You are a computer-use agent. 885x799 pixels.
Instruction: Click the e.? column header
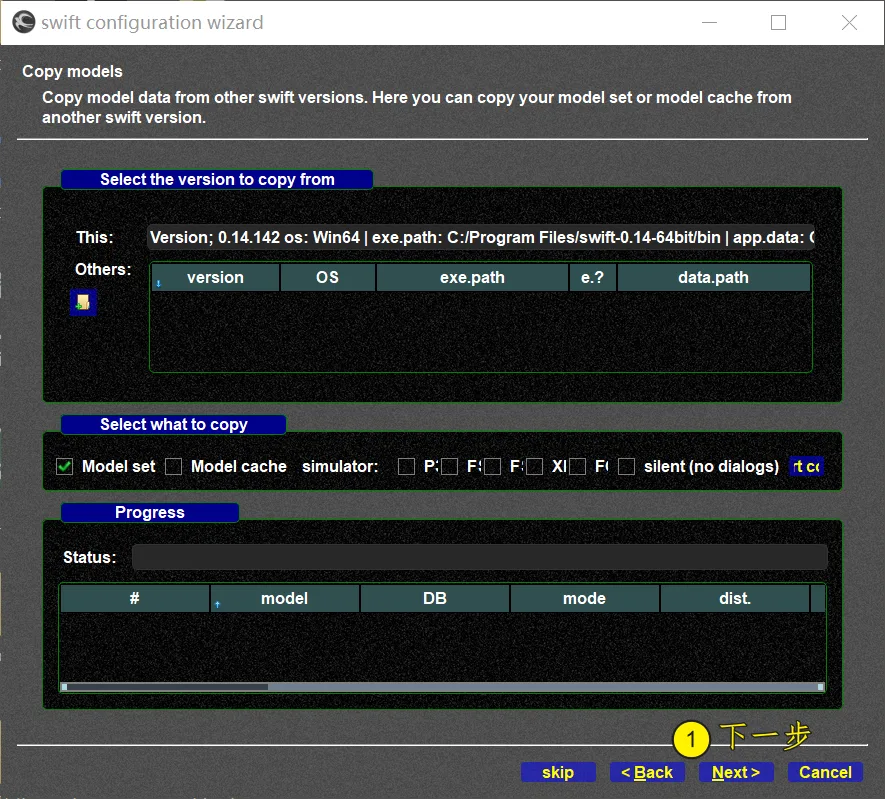tap(593, 278)
